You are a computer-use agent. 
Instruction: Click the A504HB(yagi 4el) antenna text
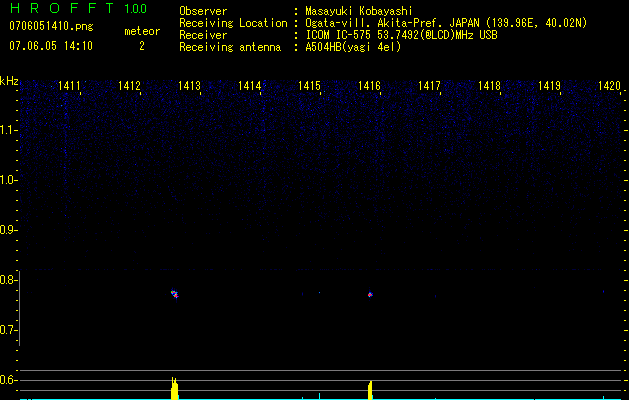coord(353,47)
